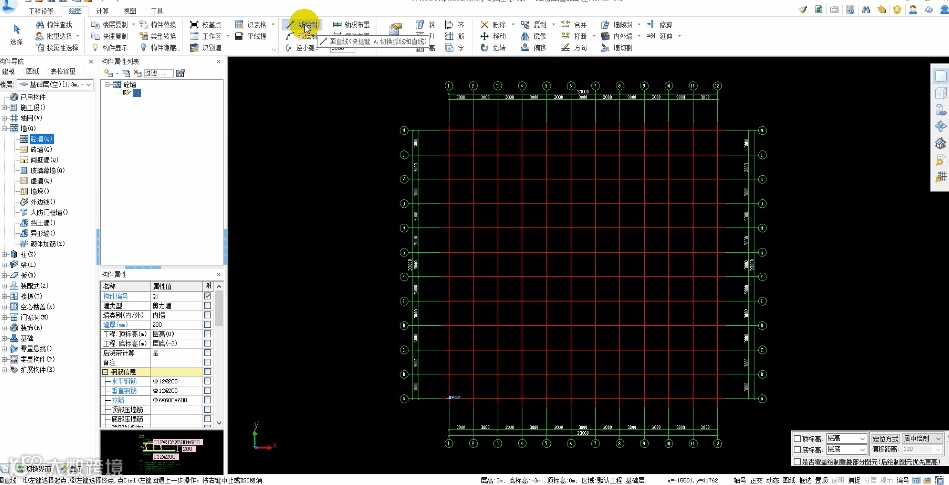This screenshot has width=949, height=485.
Task: Select the arrow 选择 tool in ribbon
Action: coord(16,33)
